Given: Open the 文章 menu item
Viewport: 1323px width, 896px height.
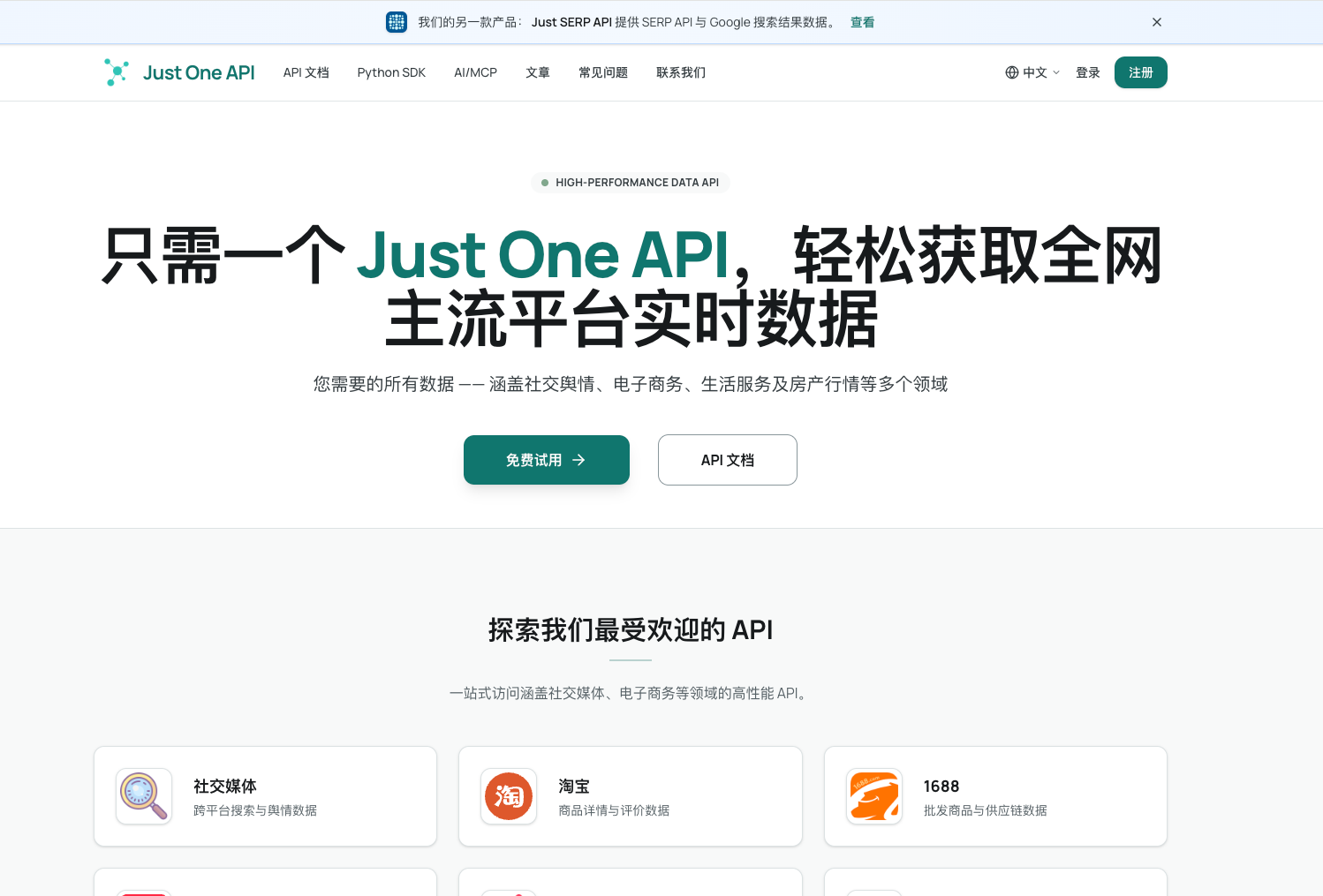Looking at the screenshot, I should (x=538, y=72).
